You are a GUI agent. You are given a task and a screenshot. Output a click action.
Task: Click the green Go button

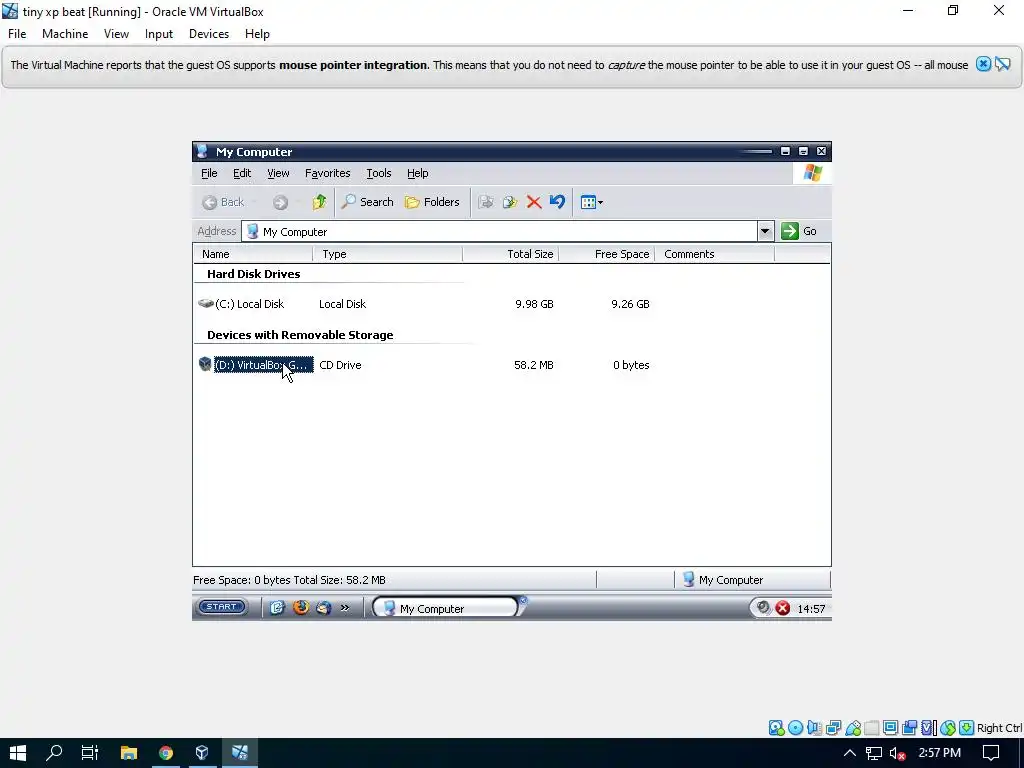(x=799, y=231)
